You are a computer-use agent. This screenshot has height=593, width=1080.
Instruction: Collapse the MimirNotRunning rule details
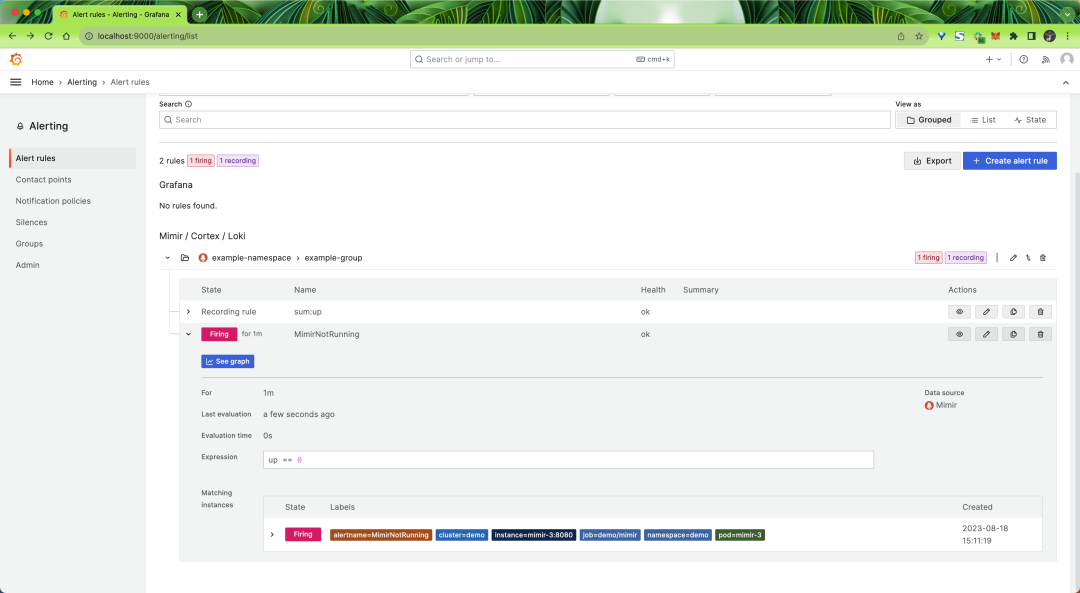(x=188, y=334)
